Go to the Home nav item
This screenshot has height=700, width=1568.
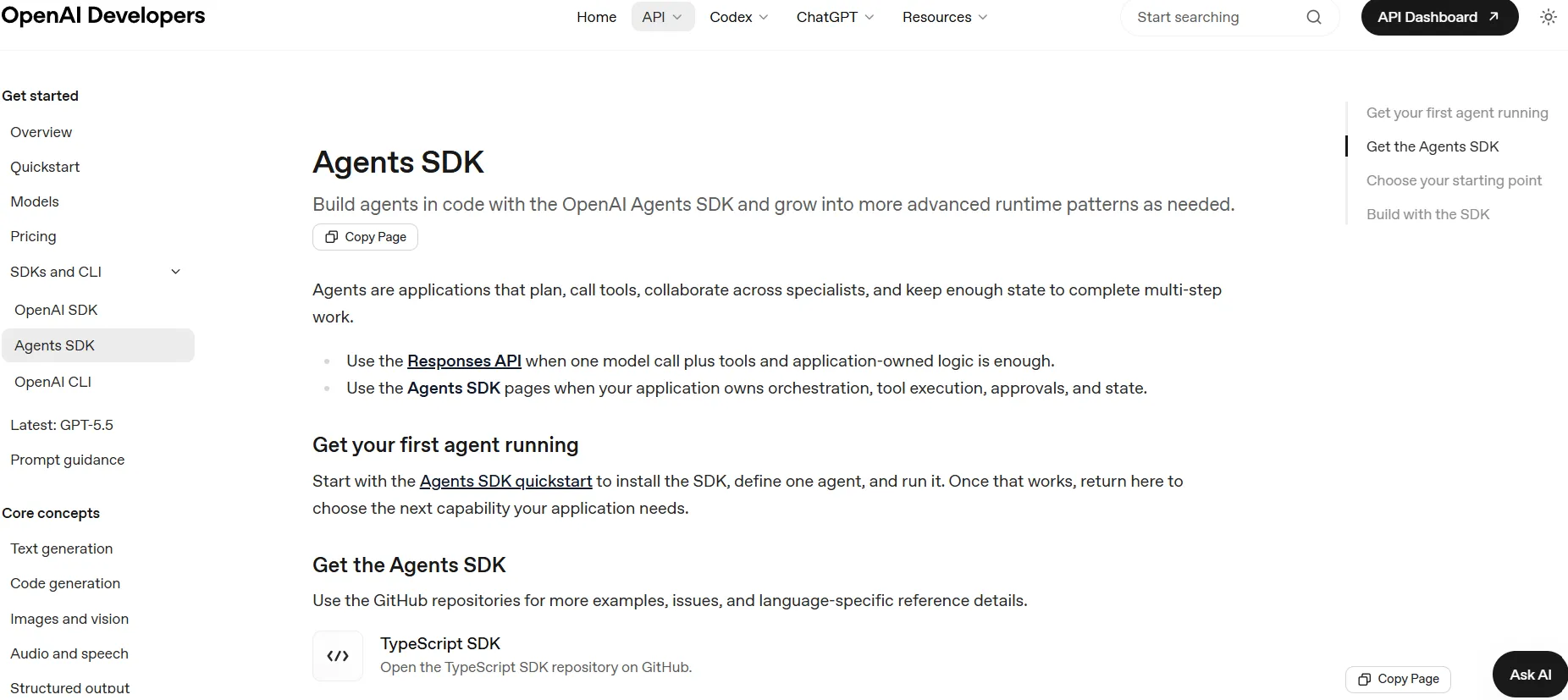(597, 17)
